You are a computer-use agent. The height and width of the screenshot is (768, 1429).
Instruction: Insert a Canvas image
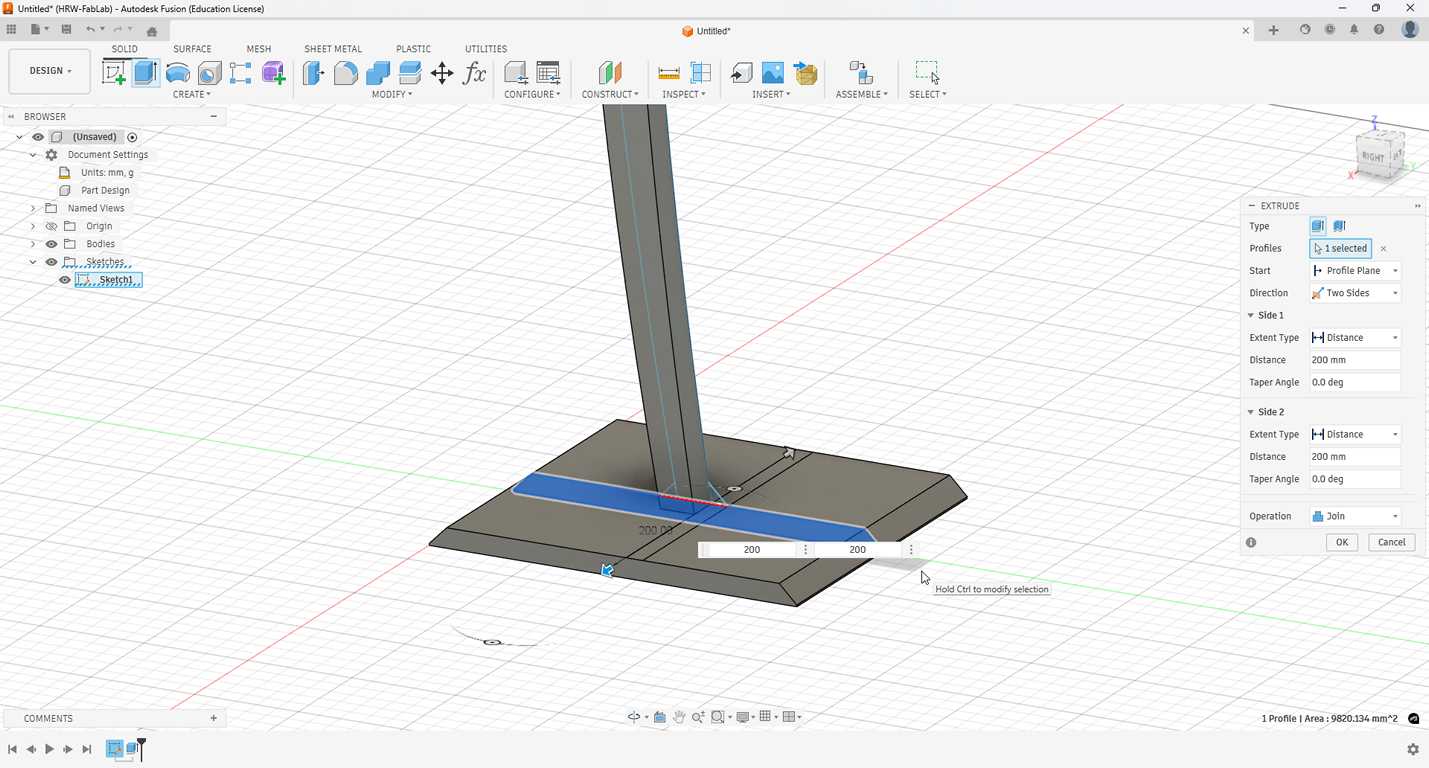coord(773,73)
